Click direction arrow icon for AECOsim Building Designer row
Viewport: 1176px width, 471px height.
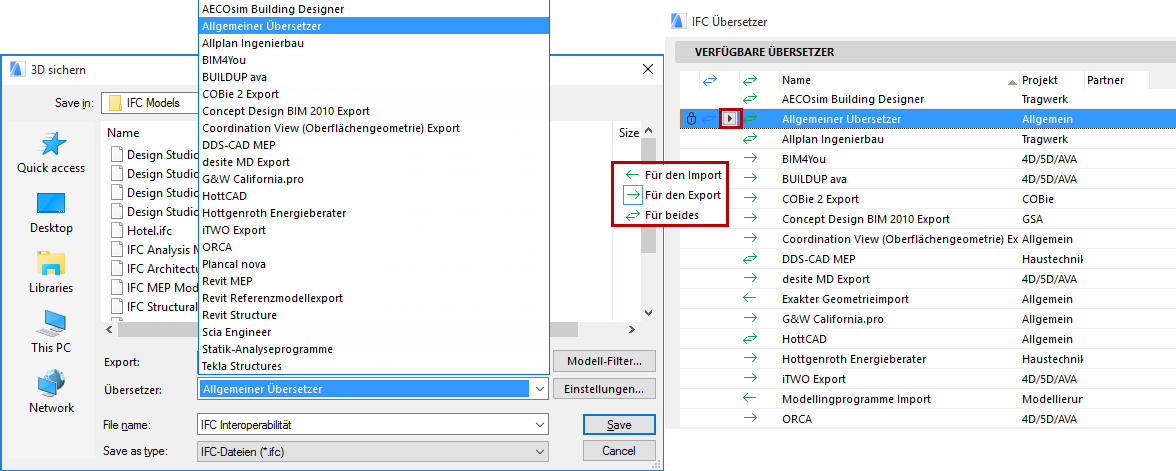(749, 99)
